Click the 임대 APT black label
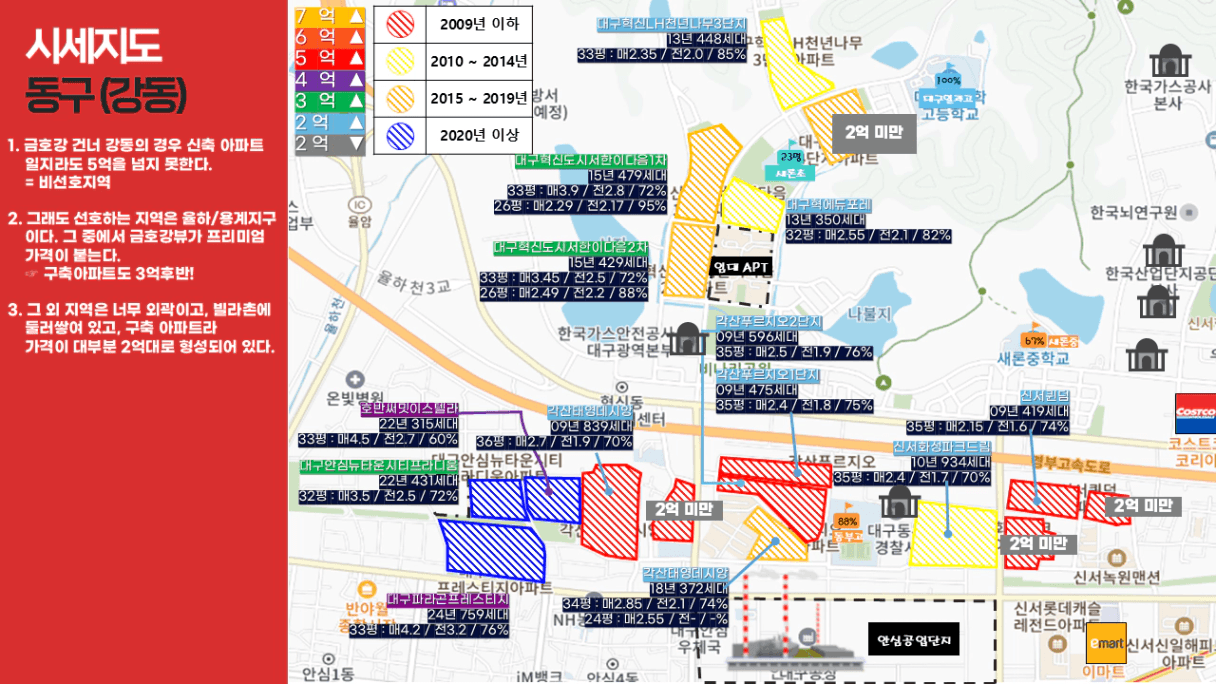The height and width of the screenshot is (684, 1216). (740, 268)
